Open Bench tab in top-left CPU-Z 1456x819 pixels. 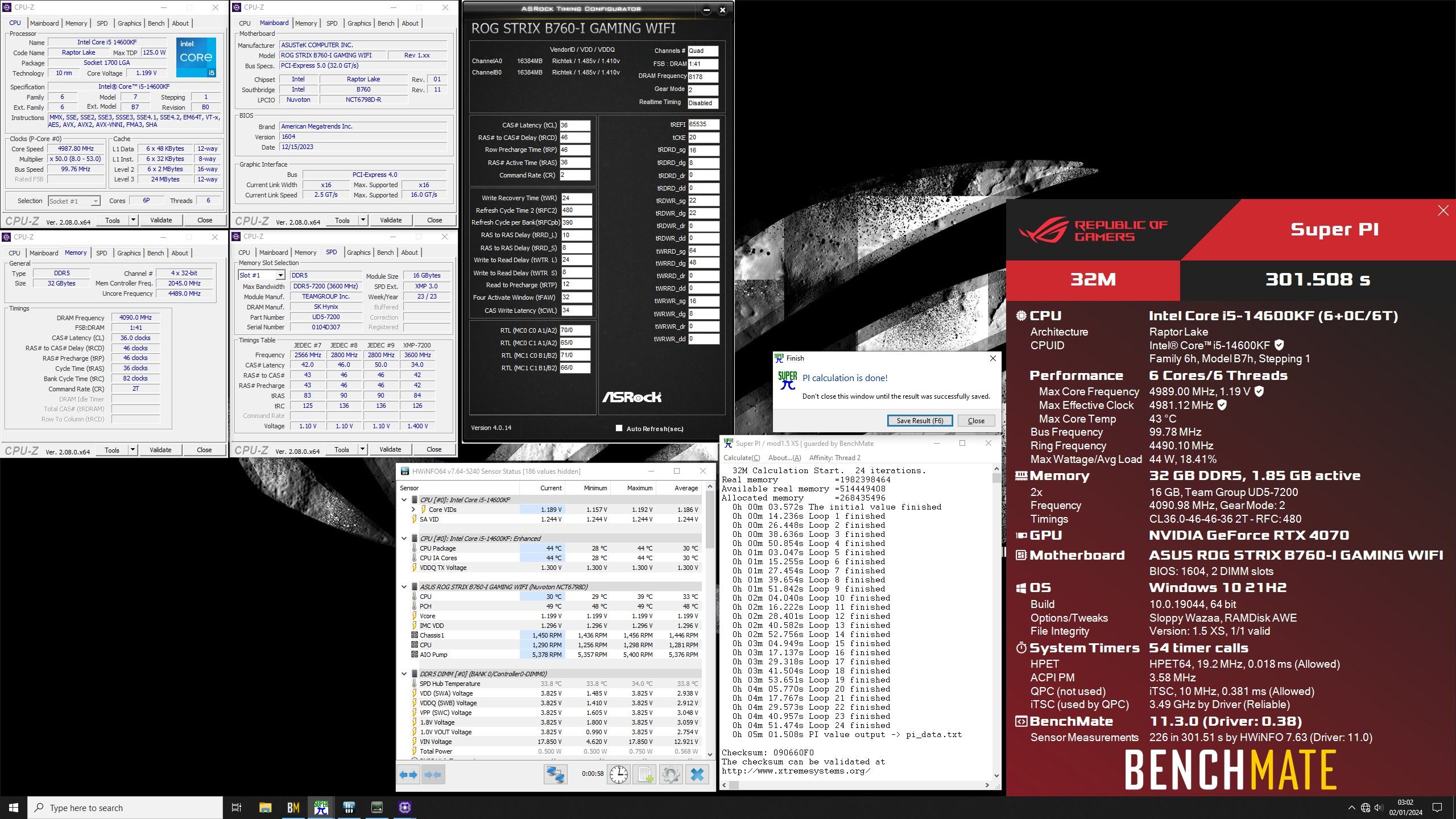(x=156, y=23)
